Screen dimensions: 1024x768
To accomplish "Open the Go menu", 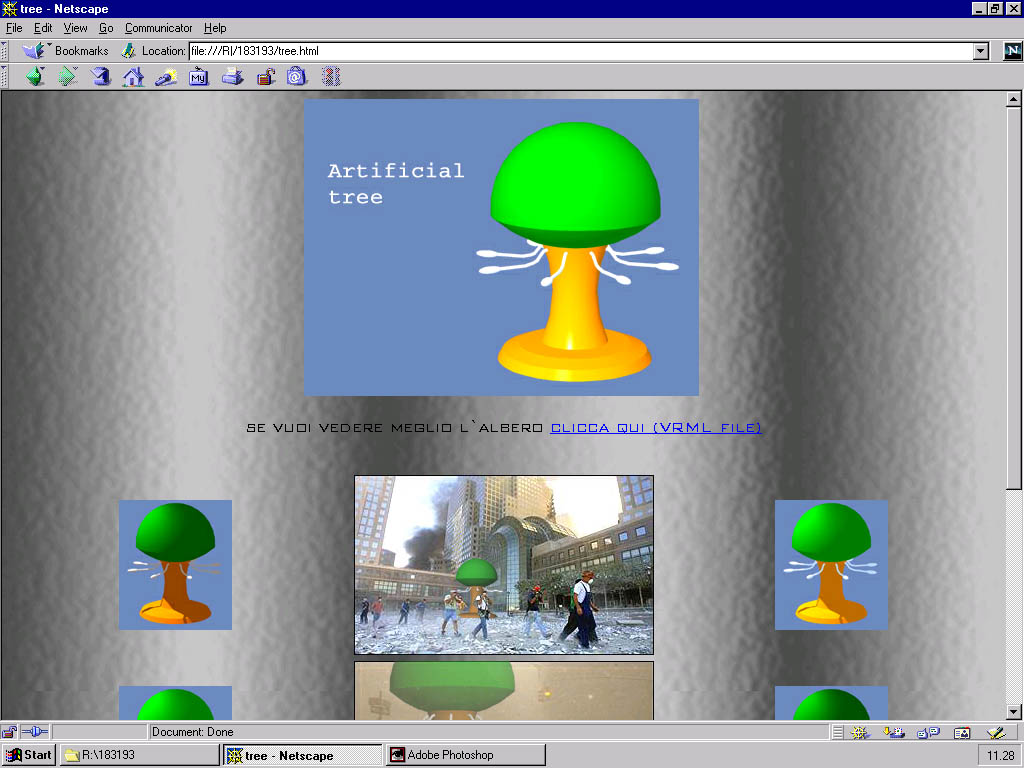I will pyautogui.click(x=106, y=28).
